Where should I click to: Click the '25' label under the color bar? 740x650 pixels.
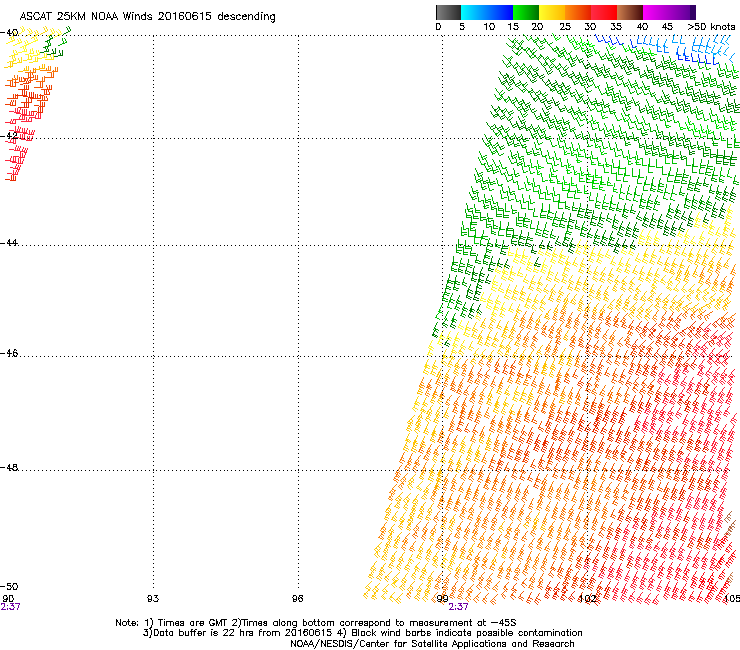tap(565, 27)
